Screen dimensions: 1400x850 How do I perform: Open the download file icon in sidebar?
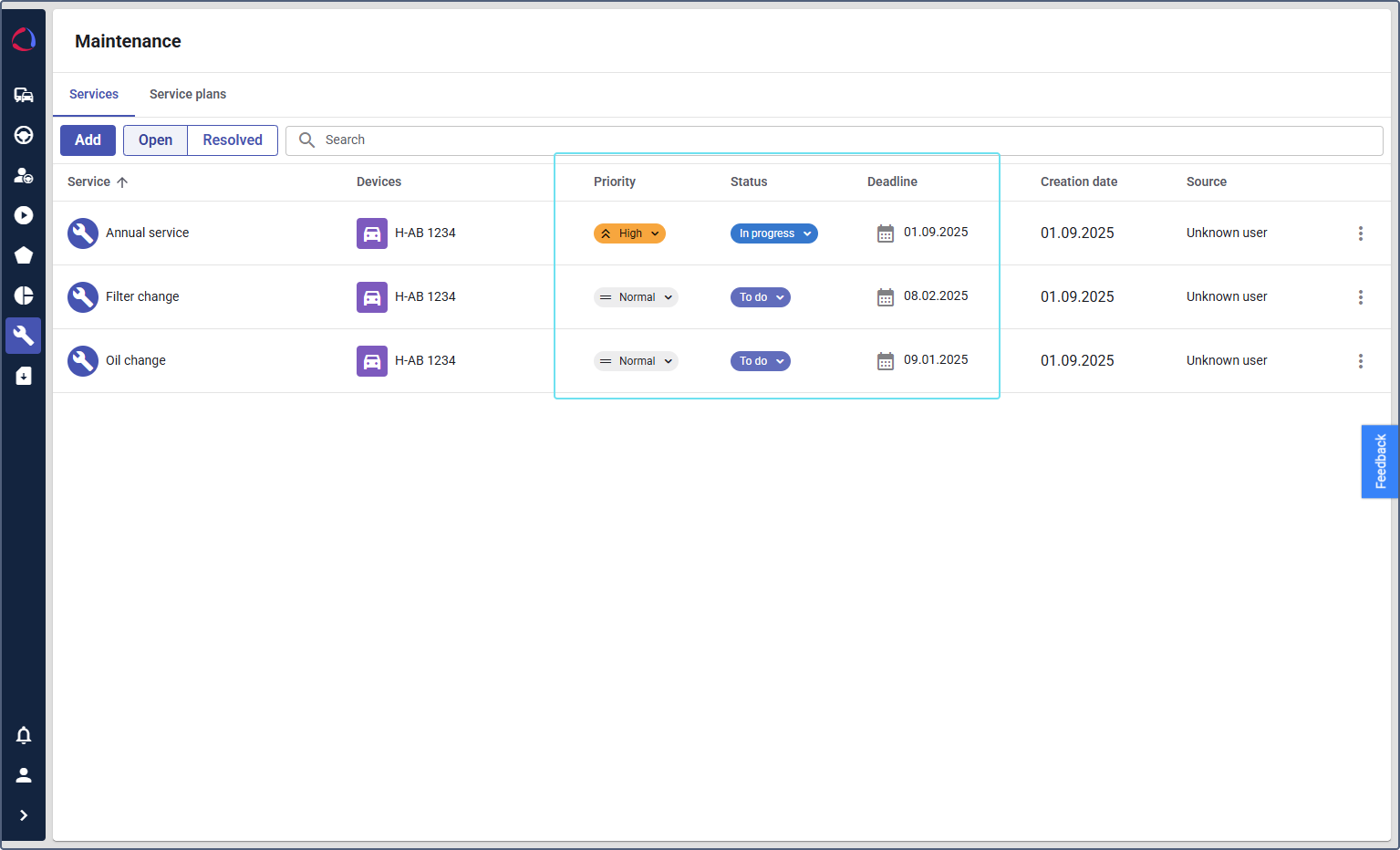pos(24,376)
